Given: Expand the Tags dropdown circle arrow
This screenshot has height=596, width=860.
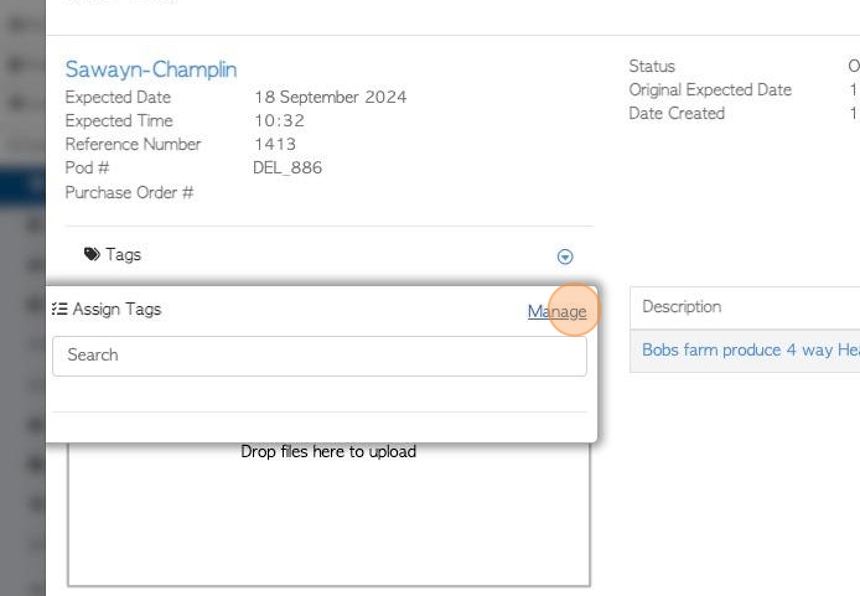Looking at the screenshot, I should 565,257.
